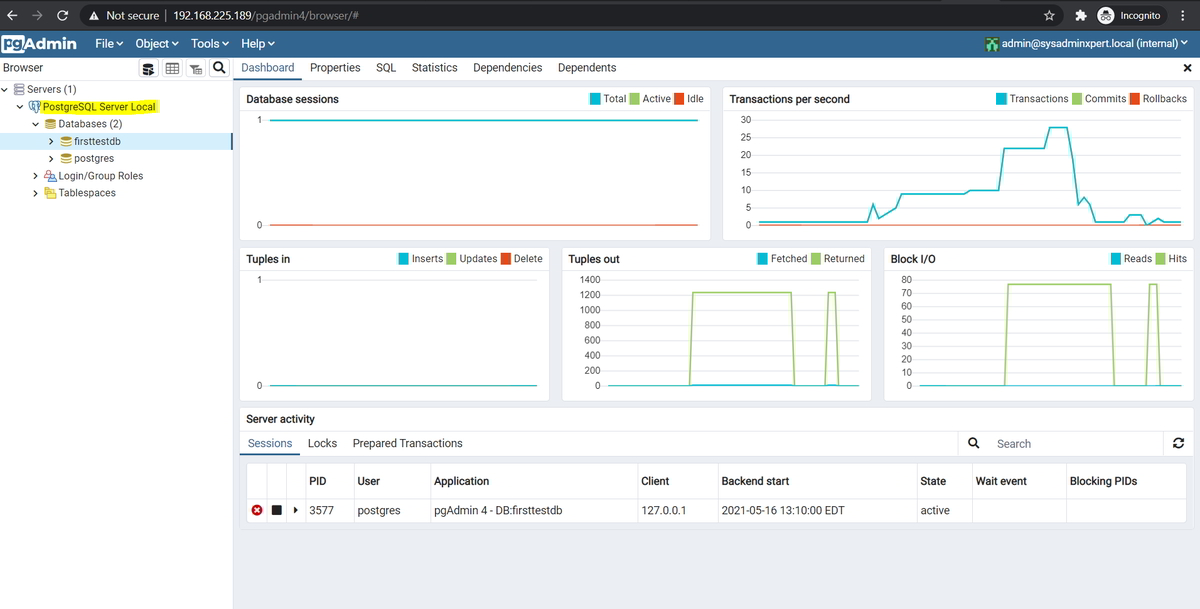
Task: Switch to the Statistics tab
Action: 434,68
